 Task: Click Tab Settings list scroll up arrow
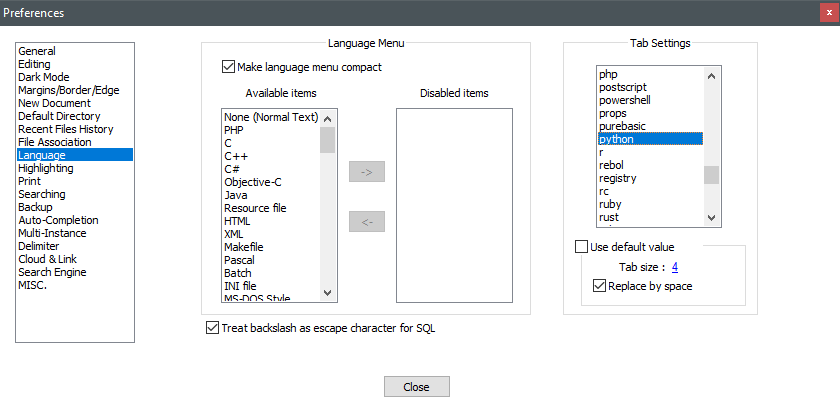click(x=711, y=76)
